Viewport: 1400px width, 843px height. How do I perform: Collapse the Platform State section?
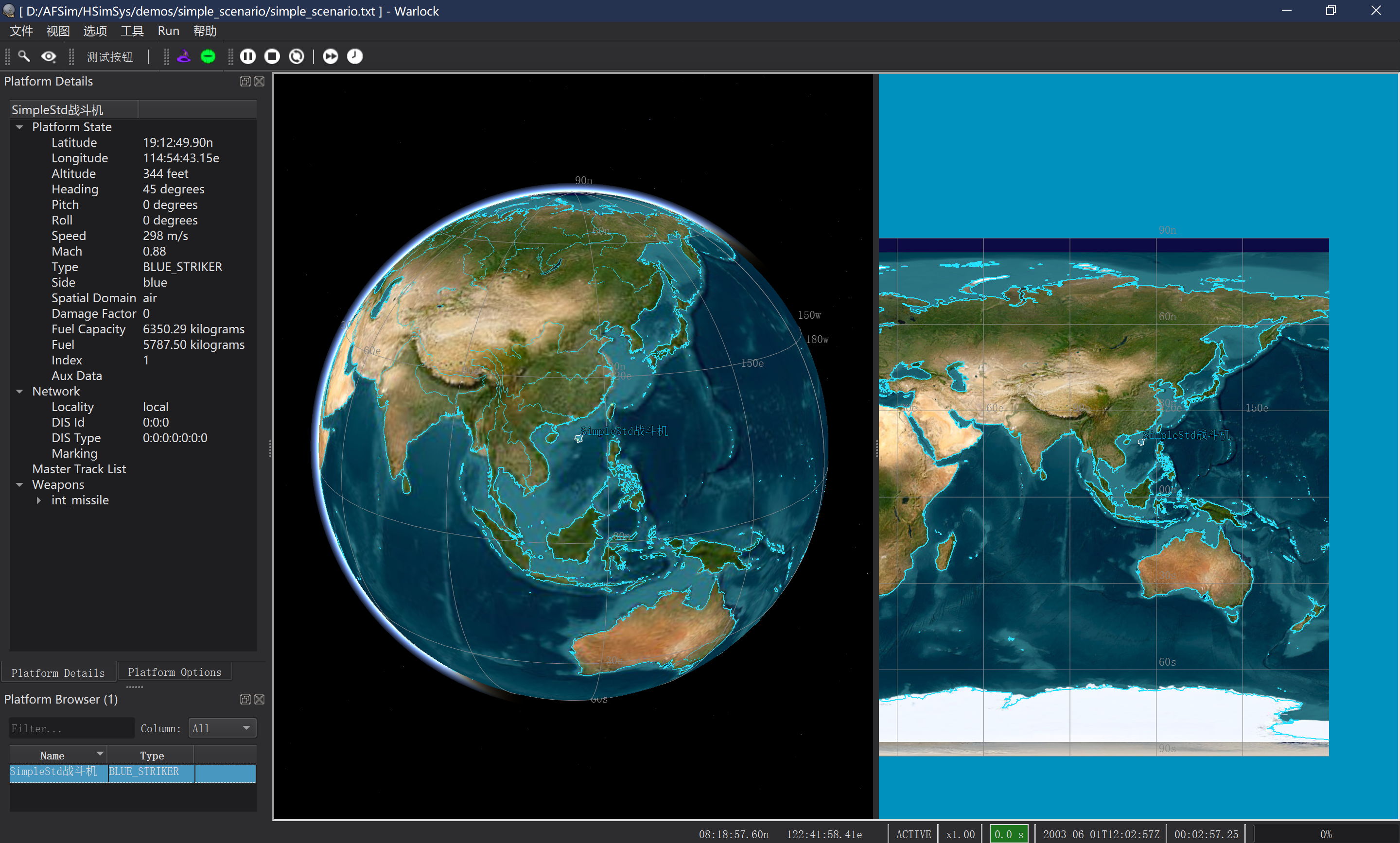[x=20, y=127]
